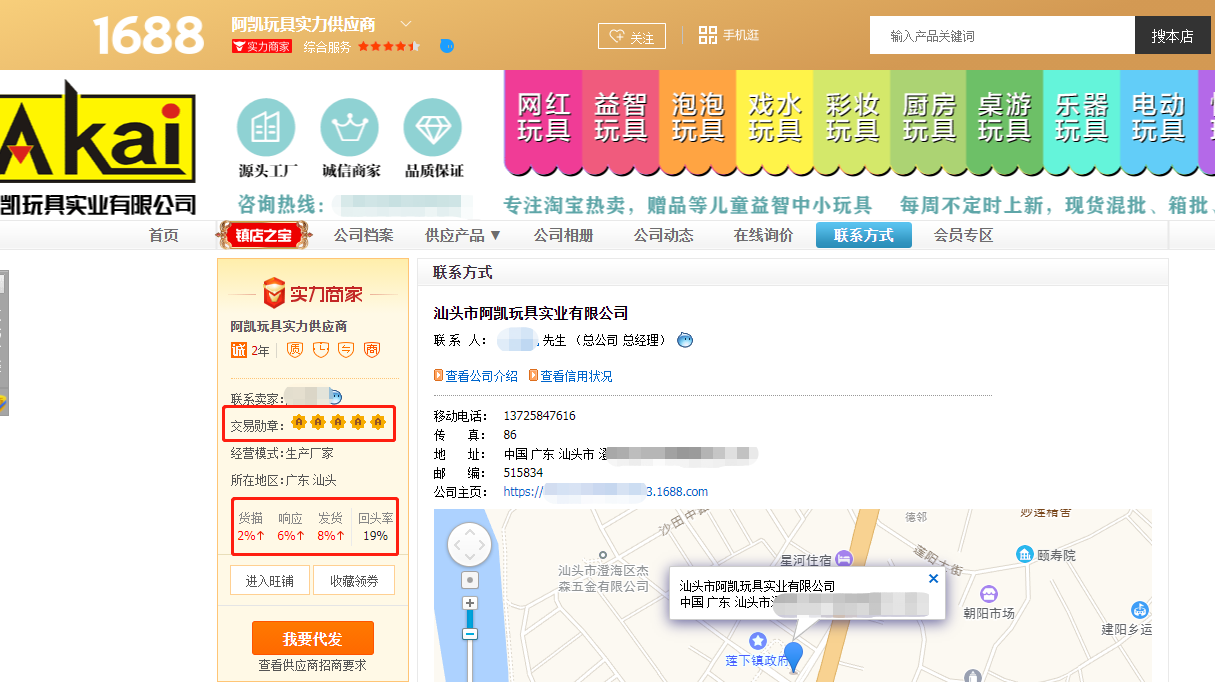Open the 益智玩具 category tile
This screenshot has width=1215, height=682.
point(621,120)
